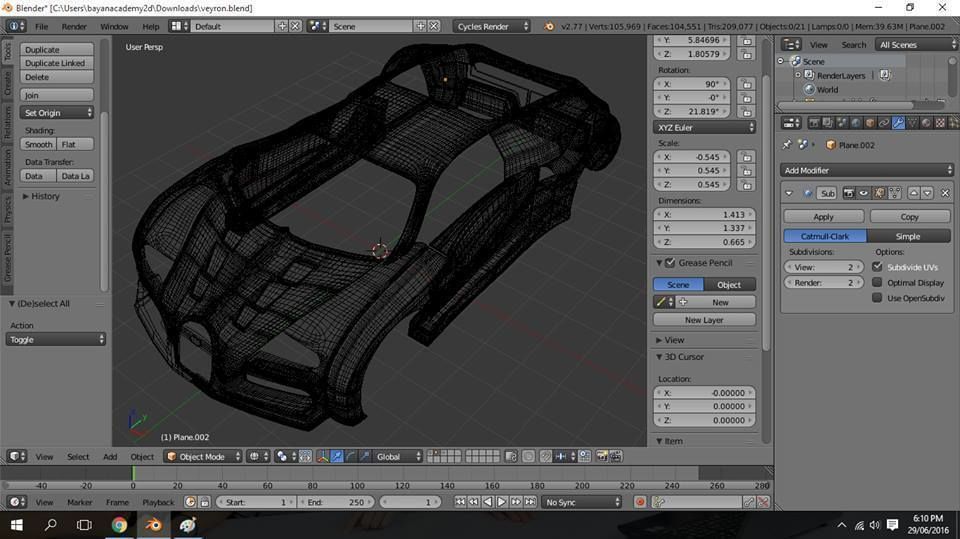Select the Simple subdivision type
Image resolution: width=960 pixels, height=539 pixels.
pos(909,236)
